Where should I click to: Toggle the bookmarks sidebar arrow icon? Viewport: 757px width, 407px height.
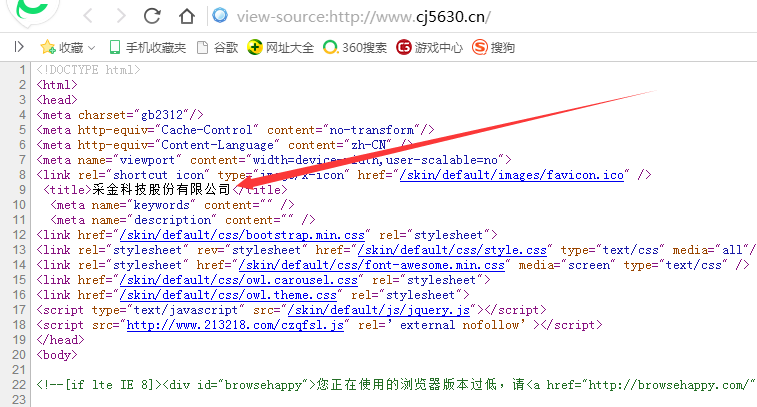click(x=19, y=47)
